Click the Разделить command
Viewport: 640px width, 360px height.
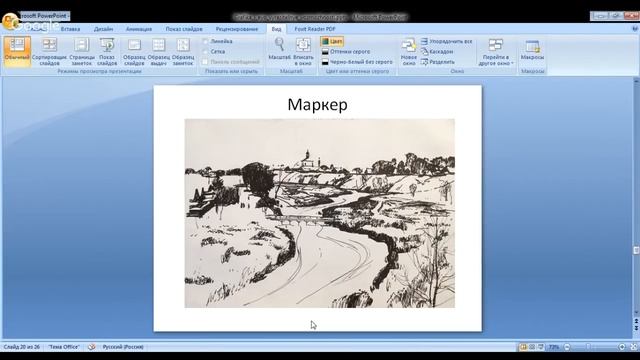pyautogui.click(x=438, y=62)
